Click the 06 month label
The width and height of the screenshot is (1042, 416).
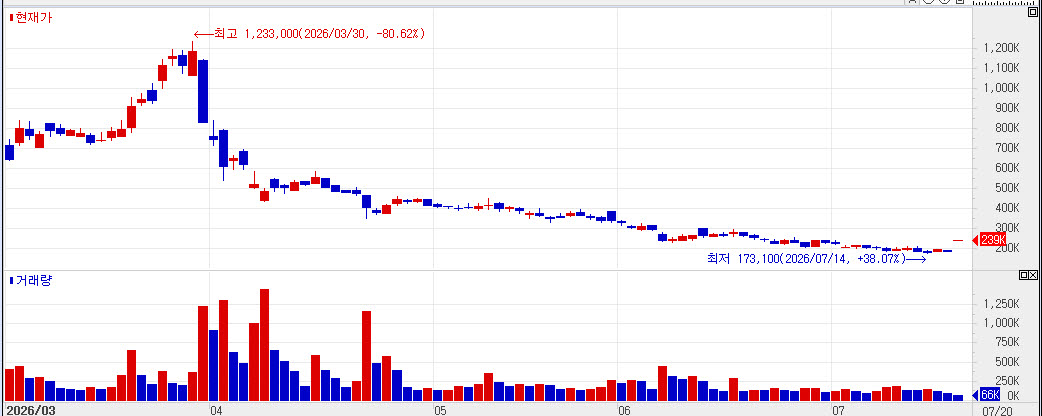click(624, 411)
